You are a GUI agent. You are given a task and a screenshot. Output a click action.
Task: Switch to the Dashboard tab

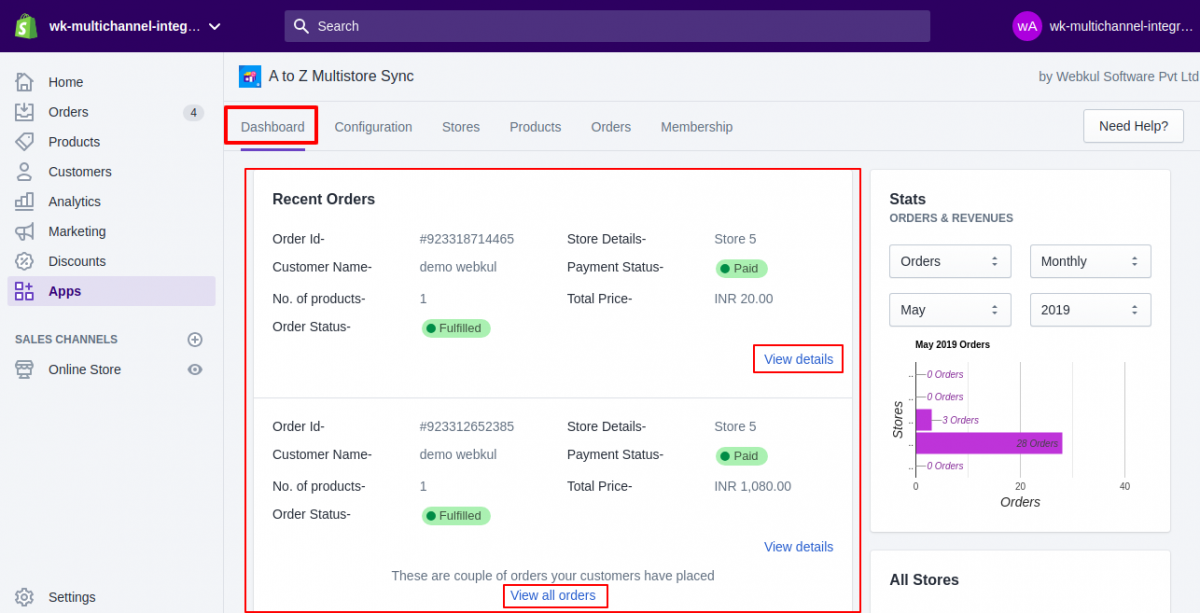coord(272,127)
